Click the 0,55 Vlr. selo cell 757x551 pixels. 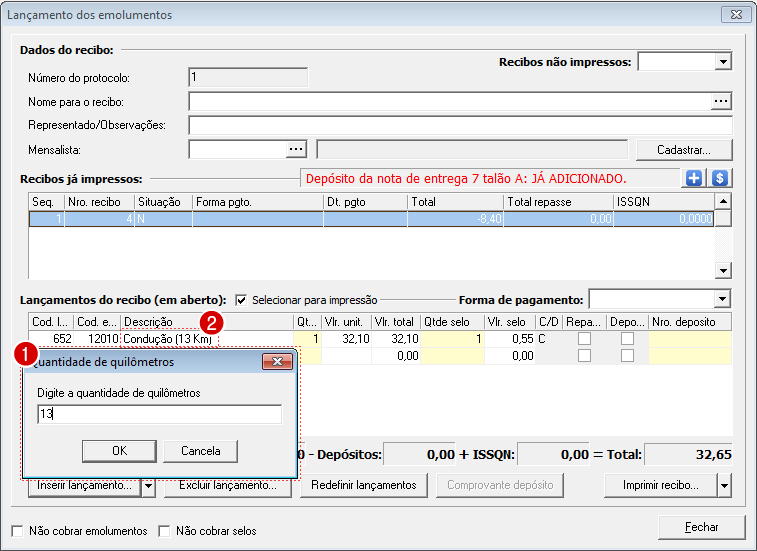click(510, 339)
